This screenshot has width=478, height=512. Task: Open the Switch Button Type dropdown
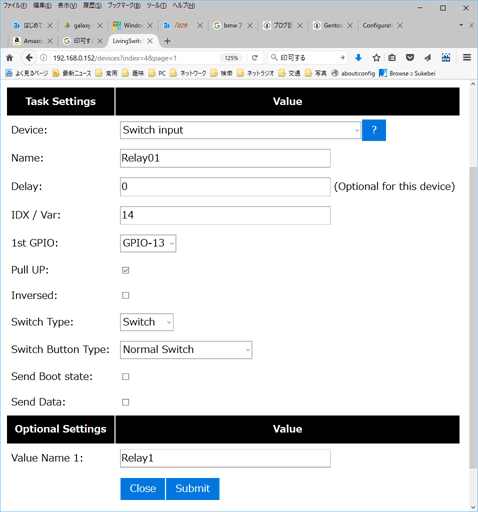click(x=186, y=350)
